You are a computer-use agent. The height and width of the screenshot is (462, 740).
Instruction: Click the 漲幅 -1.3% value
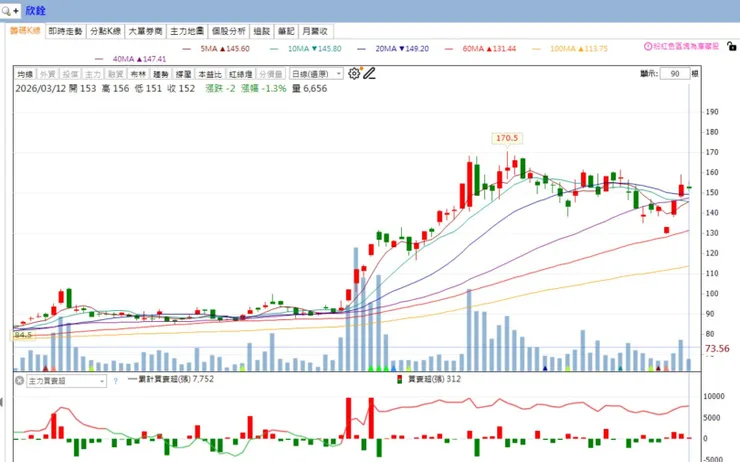coord(264,88)
